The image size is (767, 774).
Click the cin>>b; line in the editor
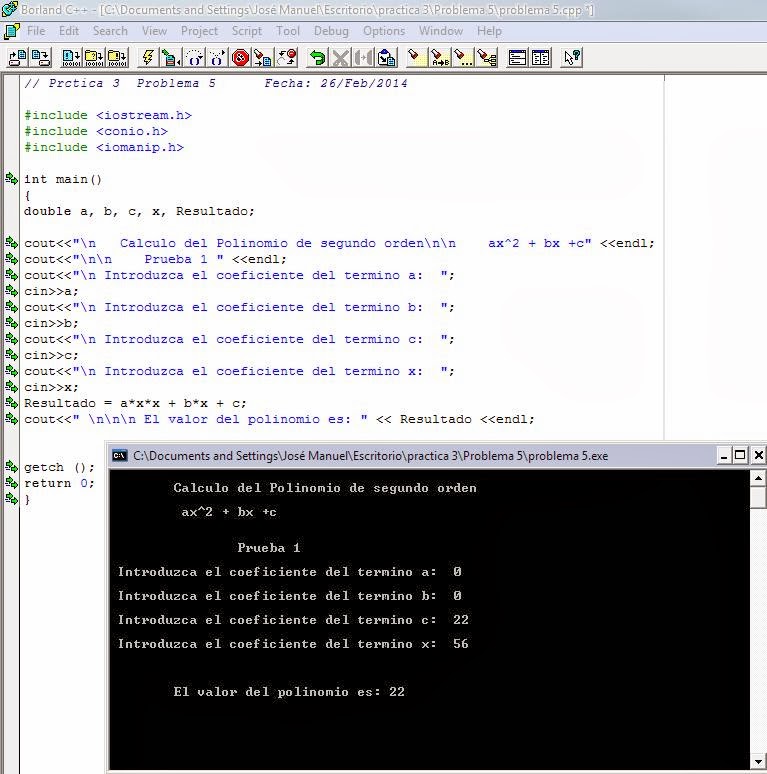[x=51, y=323]
